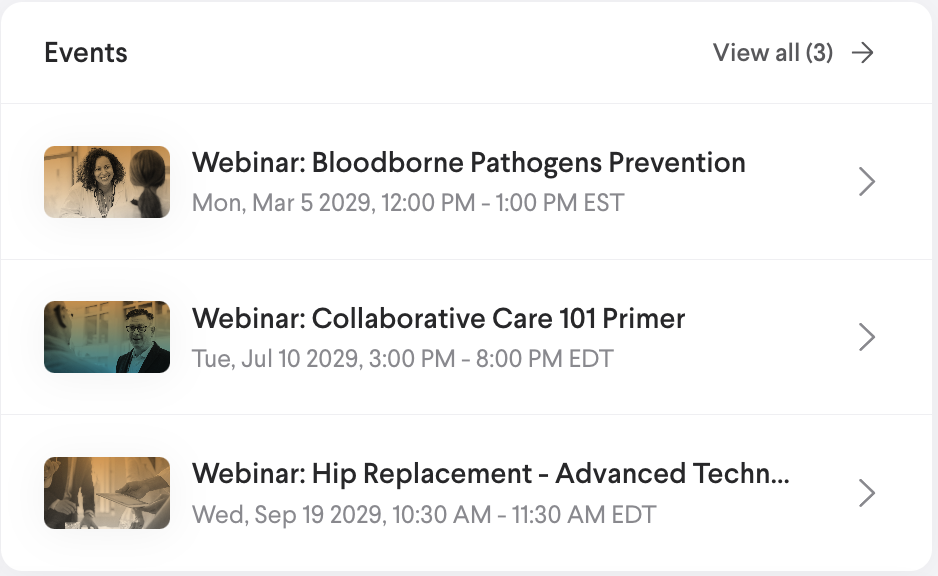The height and width of the screenshot is (576, 938).
Task: Click the Mon, Mar 5 2029 date line
Action: 407,203
